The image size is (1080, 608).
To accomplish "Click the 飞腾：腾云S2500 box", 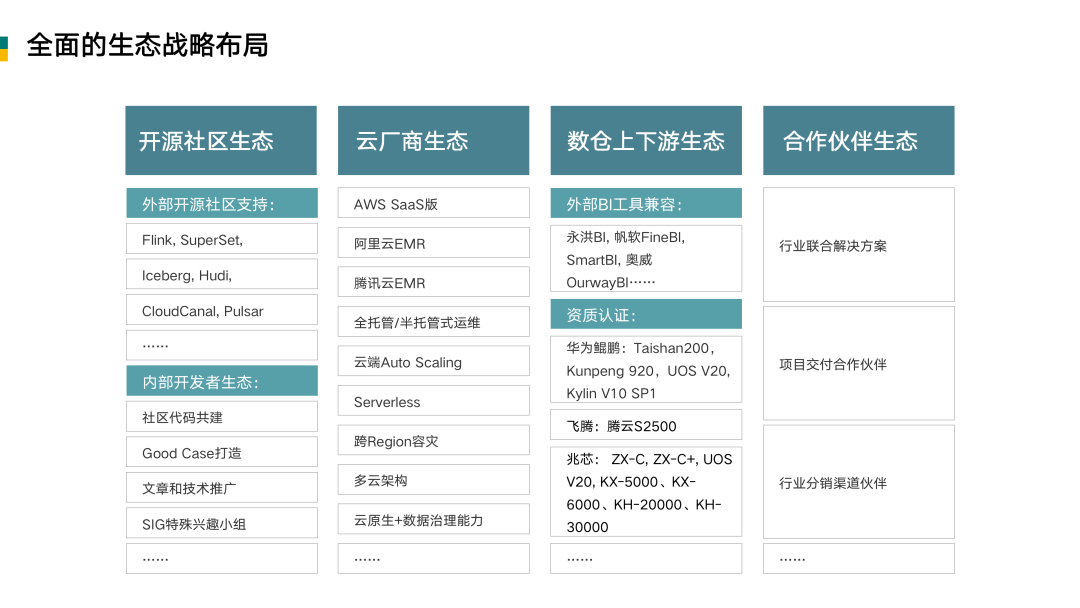I will click(646, 425).
